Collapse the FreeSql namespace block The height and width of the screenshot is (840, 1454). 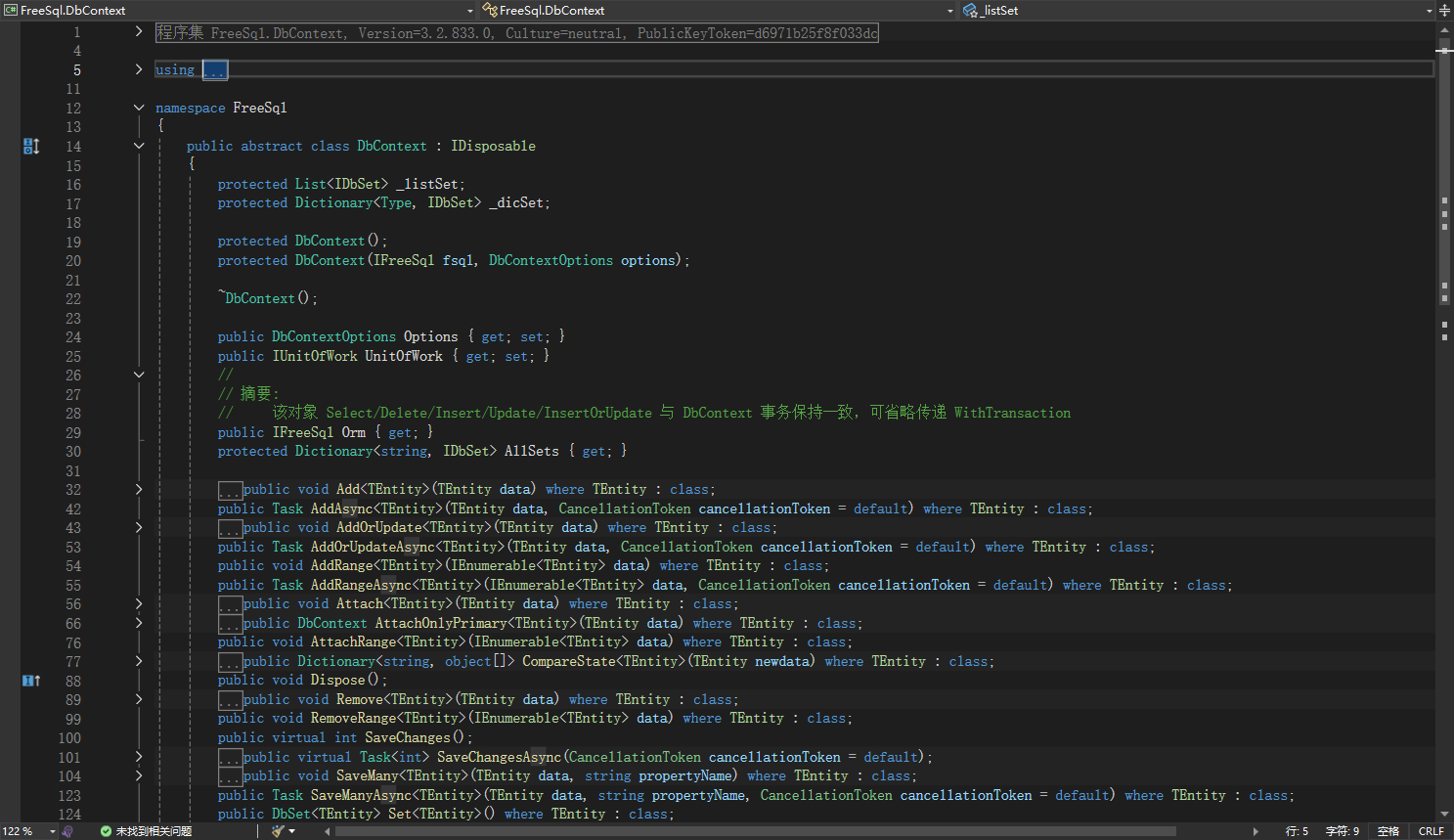pyautogui.click(x=139, y=108)
